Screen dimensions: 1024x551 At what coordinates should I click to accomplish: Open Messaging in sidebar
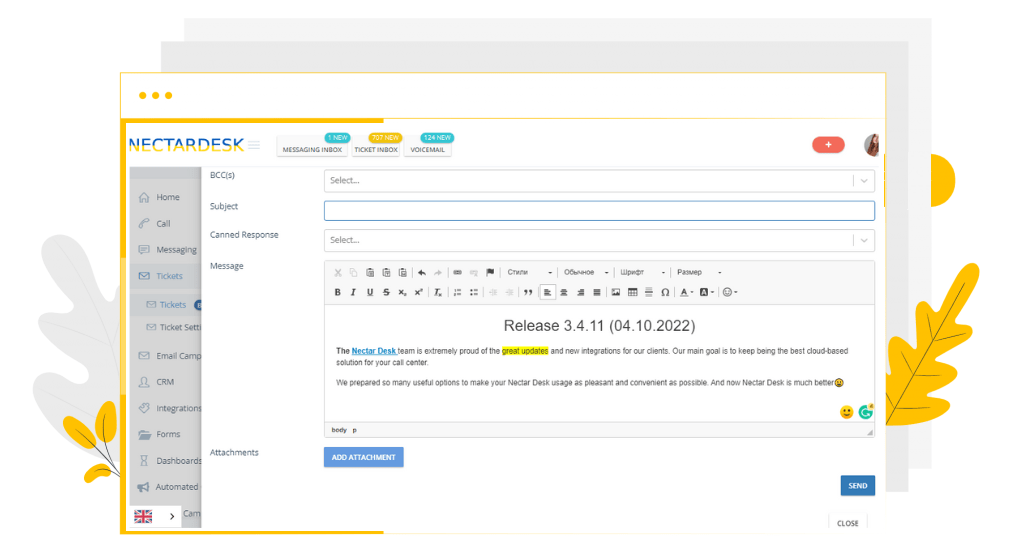coord(168,249)
